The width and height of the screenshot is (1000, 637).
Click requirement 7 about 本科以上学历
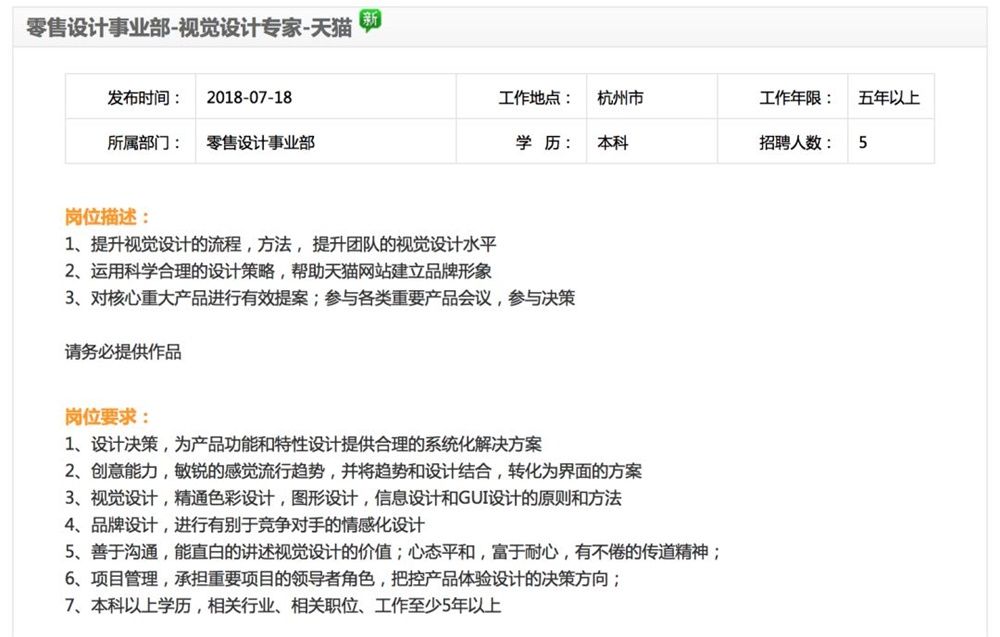click(x=283, y=604)
